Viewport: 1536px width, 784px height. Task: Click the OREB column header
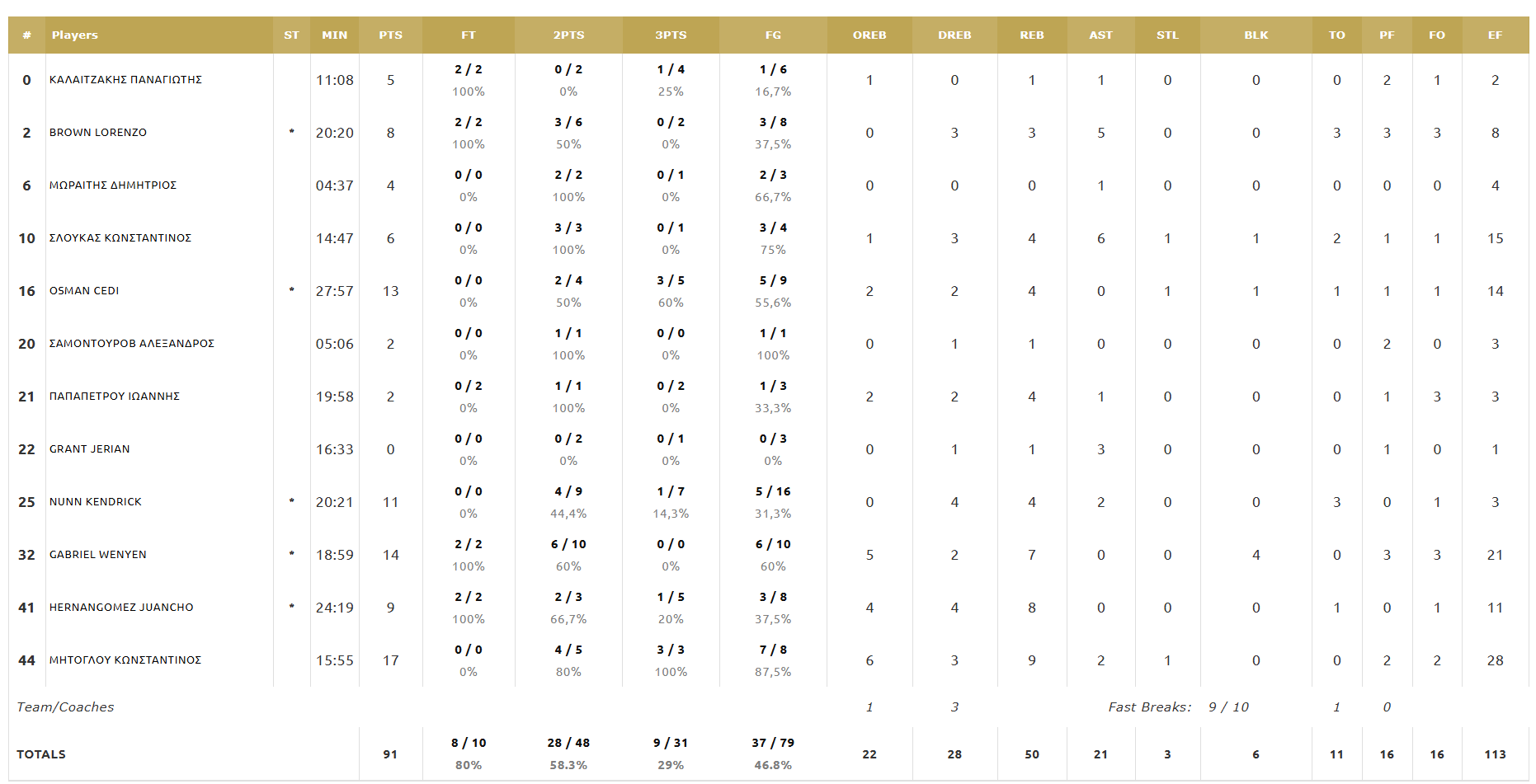[869, 35]
